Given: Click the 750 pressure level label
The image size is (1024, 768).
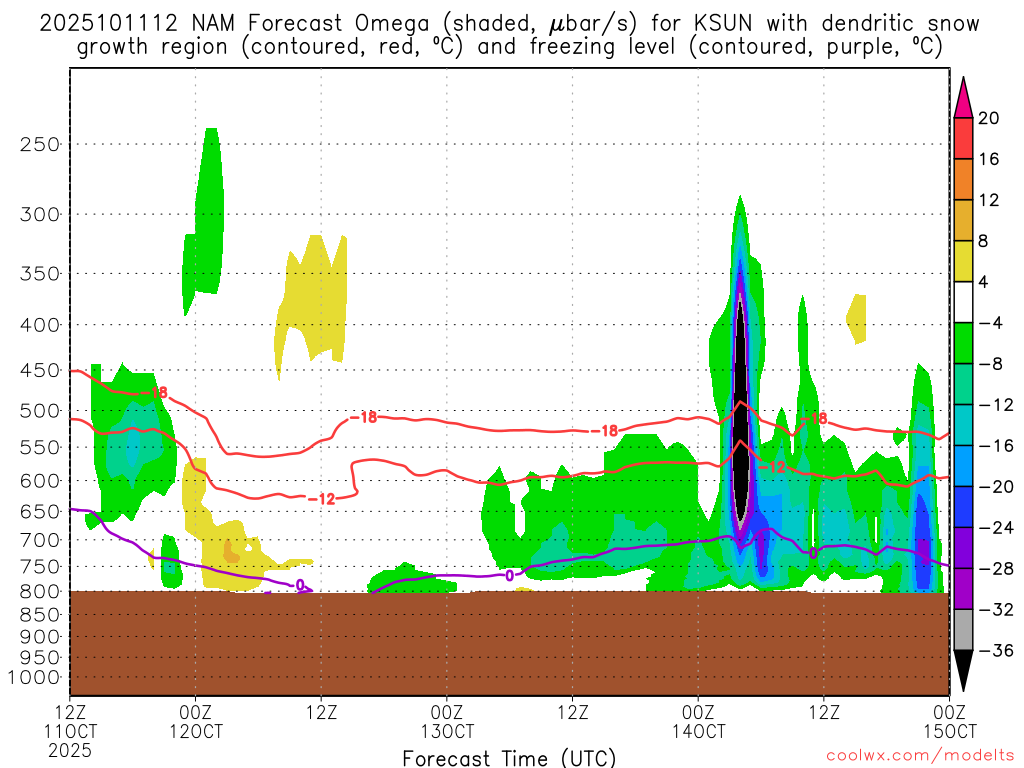Looking at the screenshot, I should (40, 567).
